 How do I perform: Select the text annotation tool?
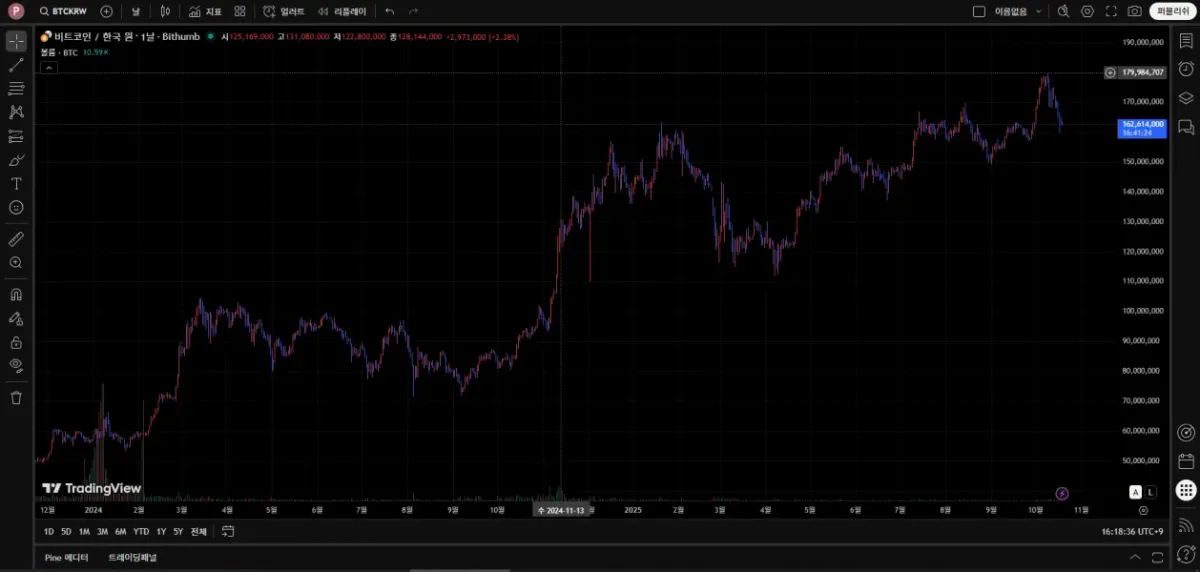[x=16, y=183]
